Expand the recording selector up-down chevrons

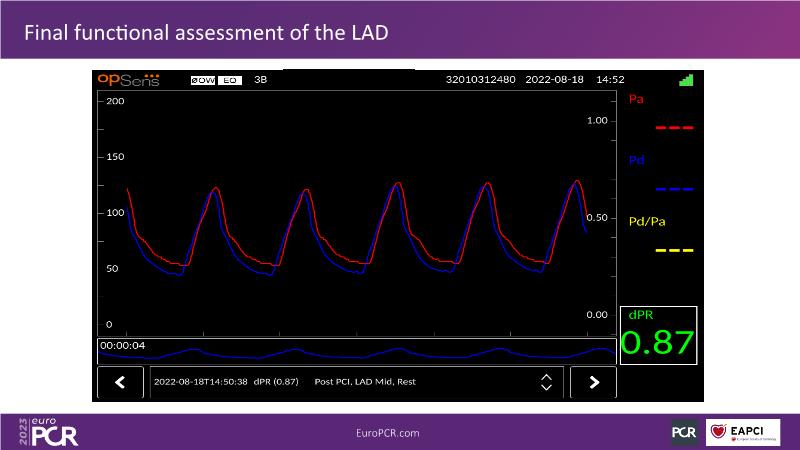(x=546, y=382)
